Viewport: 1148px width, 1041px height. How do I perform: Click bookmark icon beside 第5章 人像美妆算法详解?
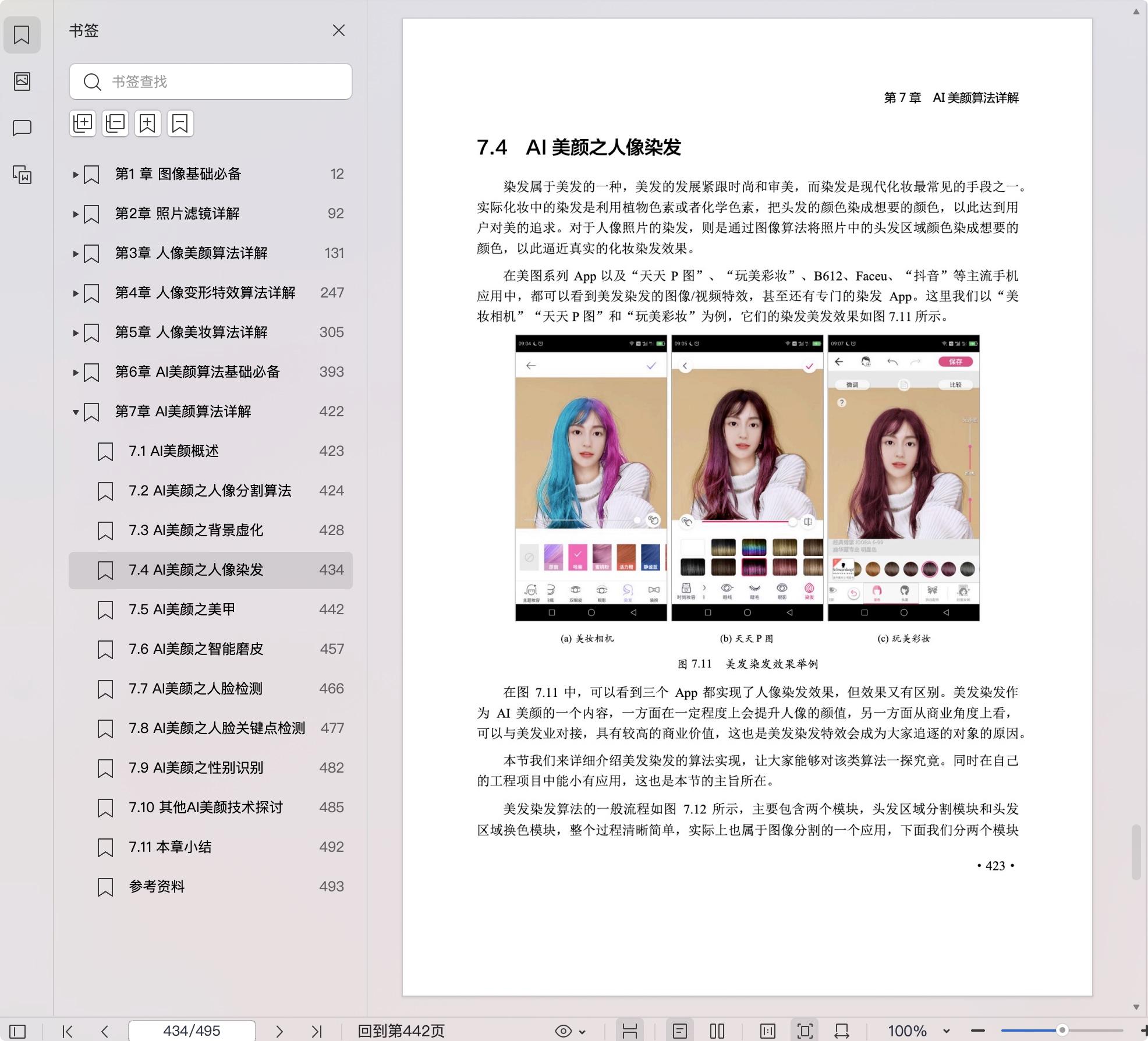pos(91,332)
